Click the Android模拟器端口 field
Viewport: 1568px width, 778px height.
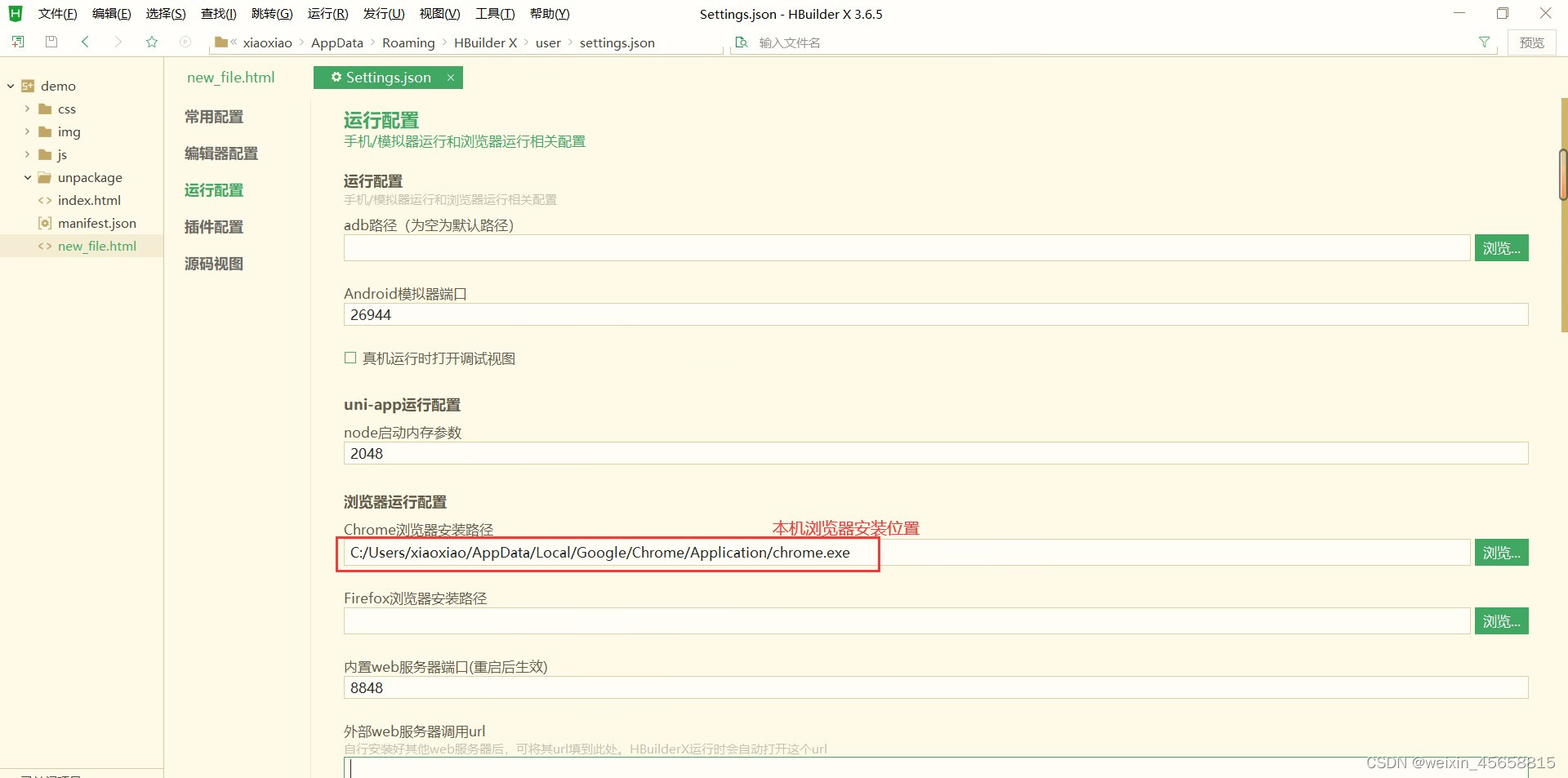936,314
